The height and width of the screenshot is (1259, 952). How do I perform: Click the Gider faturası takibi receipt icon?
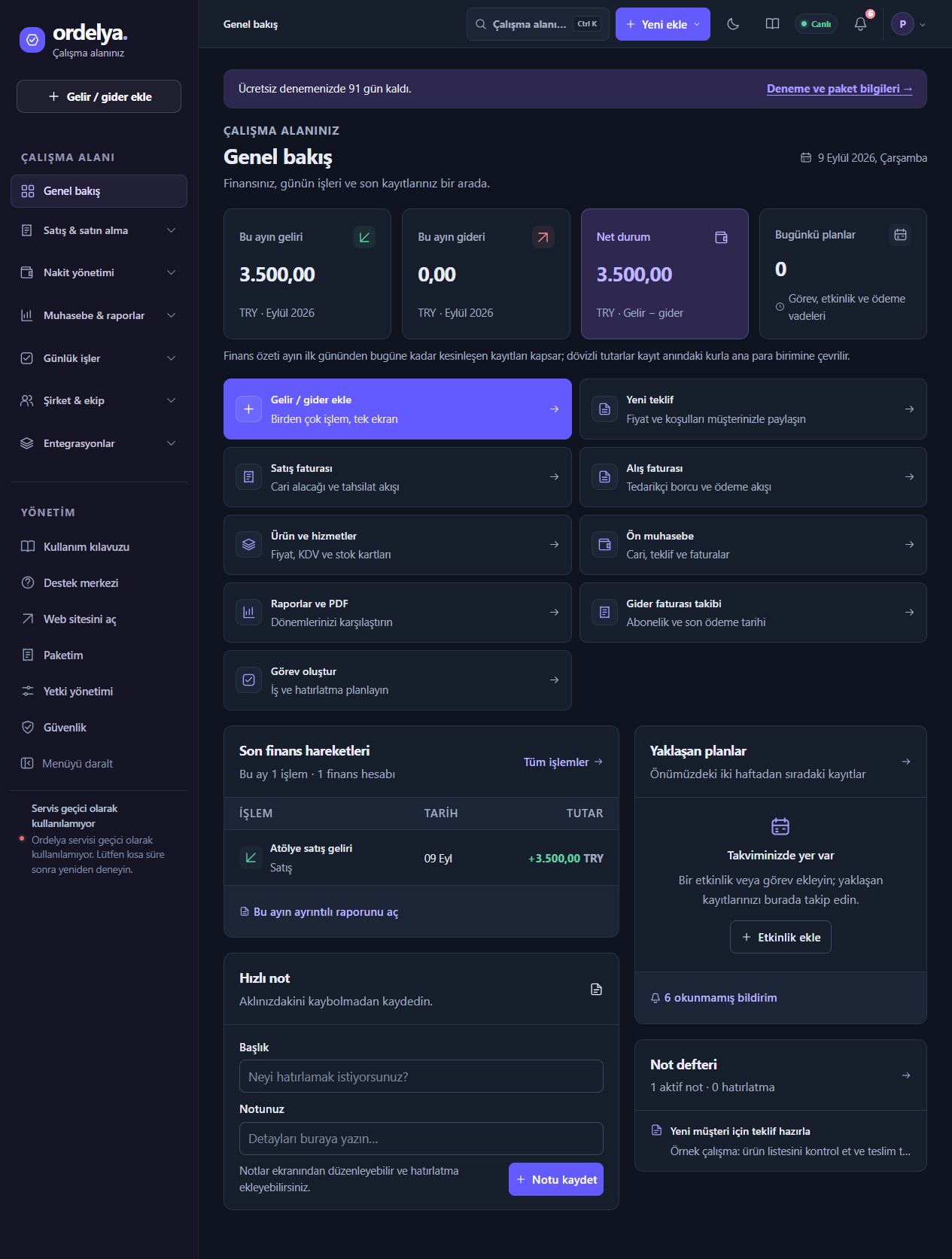pyautogui.click(x=604, y=613)
